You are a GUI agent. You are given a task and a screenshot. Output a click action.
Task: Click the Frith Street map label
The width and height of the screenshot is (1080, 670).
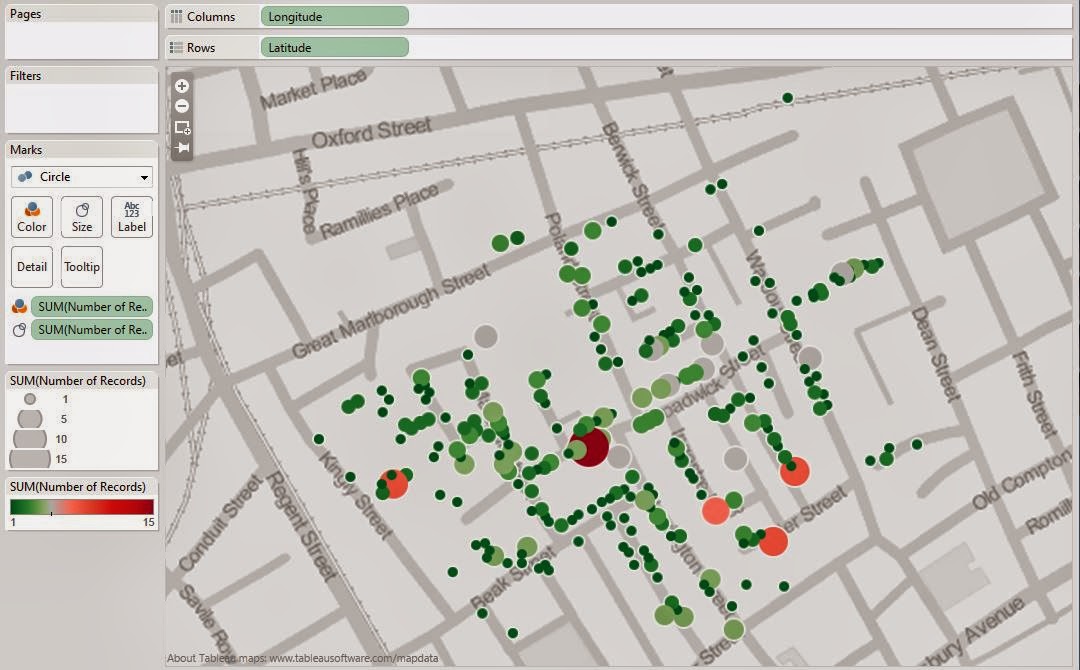[x=1034, y=393]
